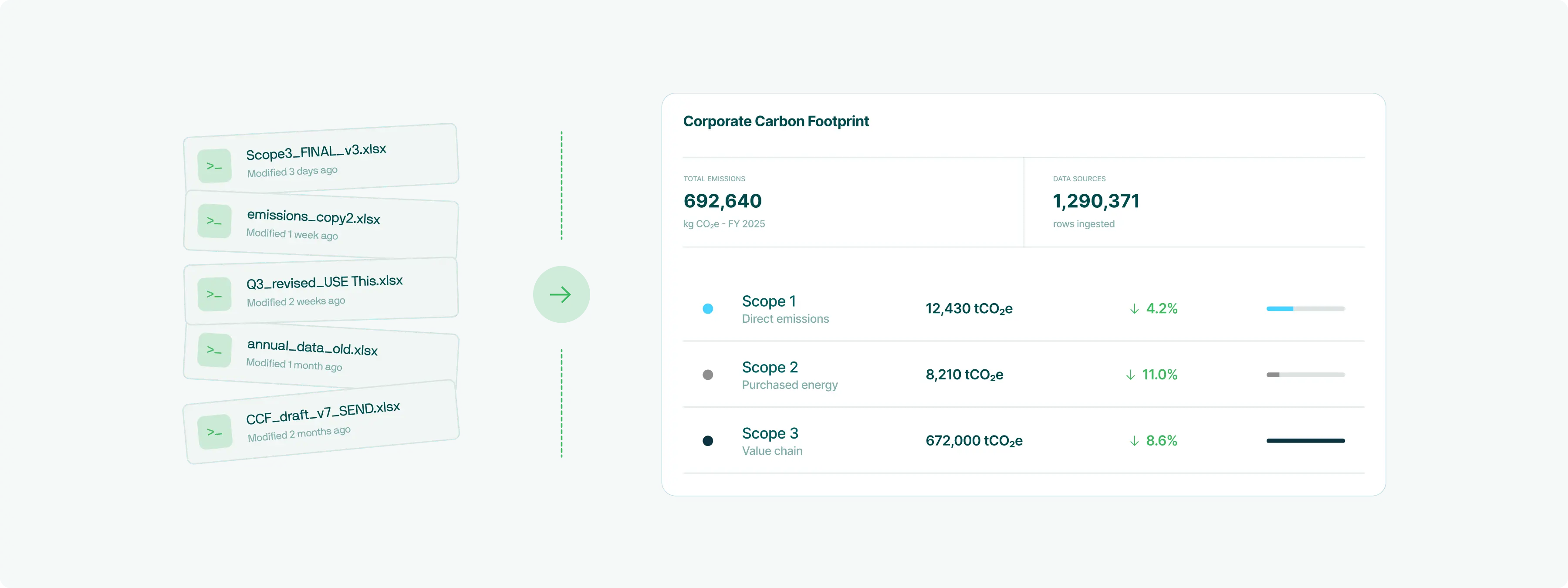Click the down arrow next to 4.2%
Viewport: 1568px width, 588px height.
click(1134, 309)
